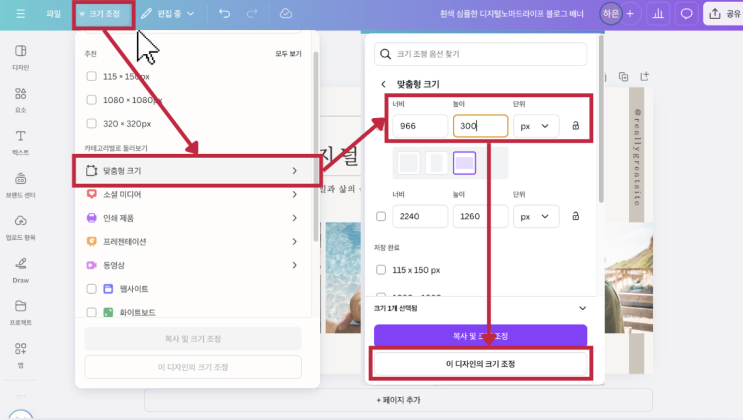Open the 프로젝트 projects panel
This screenshot has height=420, width=743.
pyautogui.click(x=20, y=313)
